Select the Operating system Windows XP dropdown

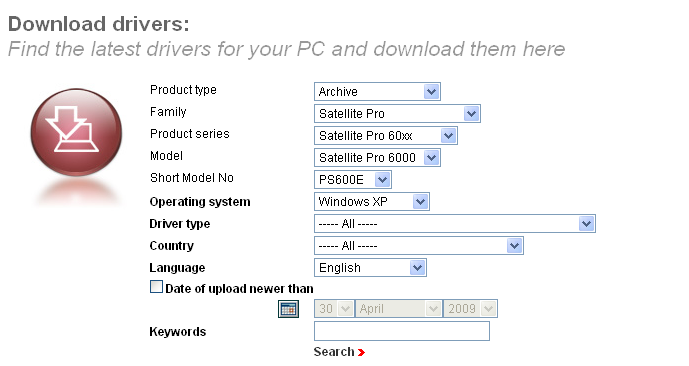click(x=372, y=201)
